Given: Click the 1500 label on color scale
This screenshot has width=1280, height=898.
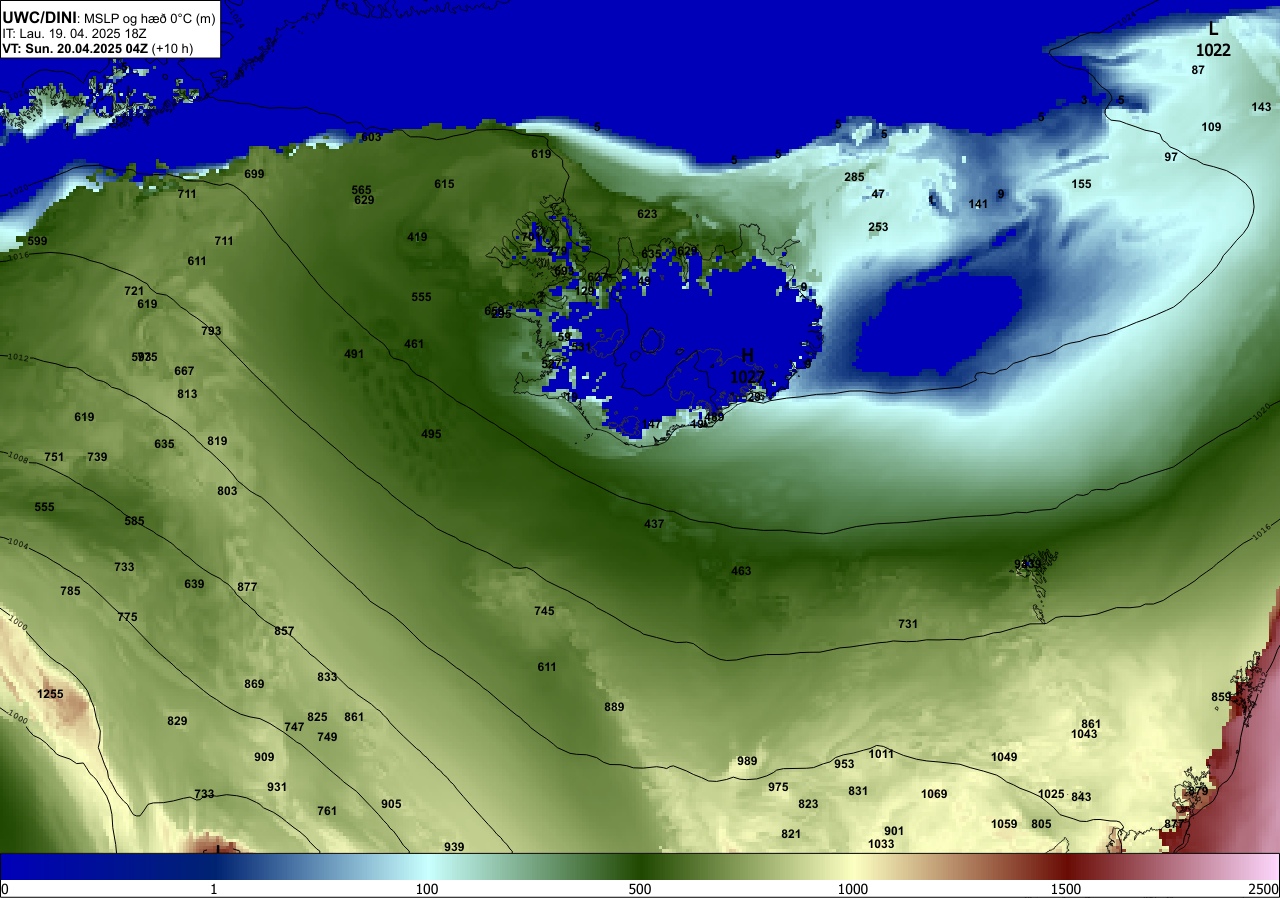Looking at the screenshot, I should pos(1066,889).
